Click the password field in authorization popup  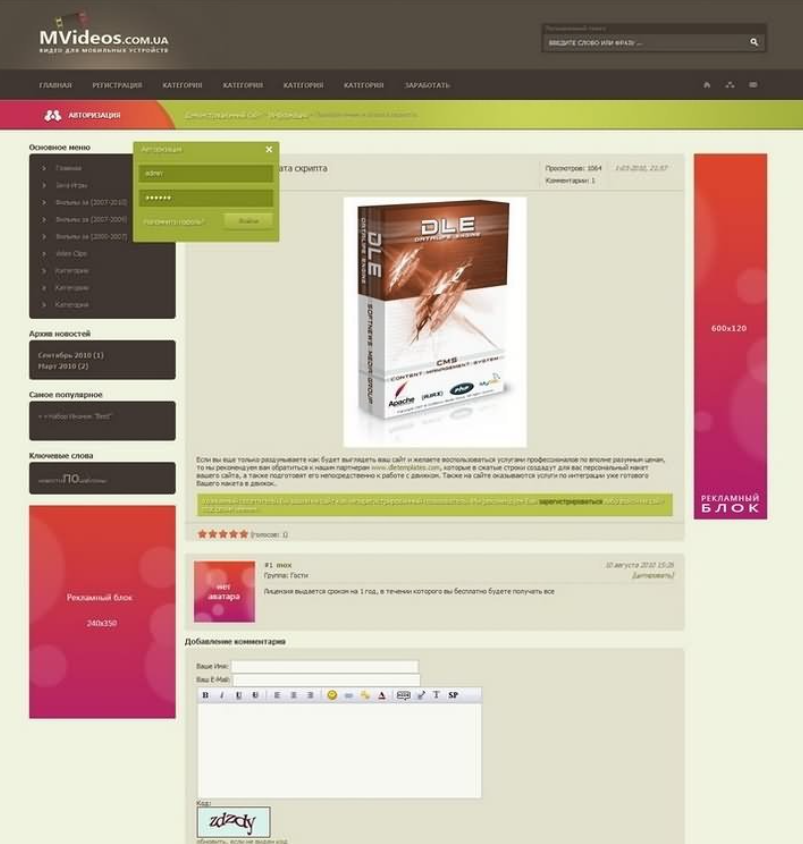point(206,198)
